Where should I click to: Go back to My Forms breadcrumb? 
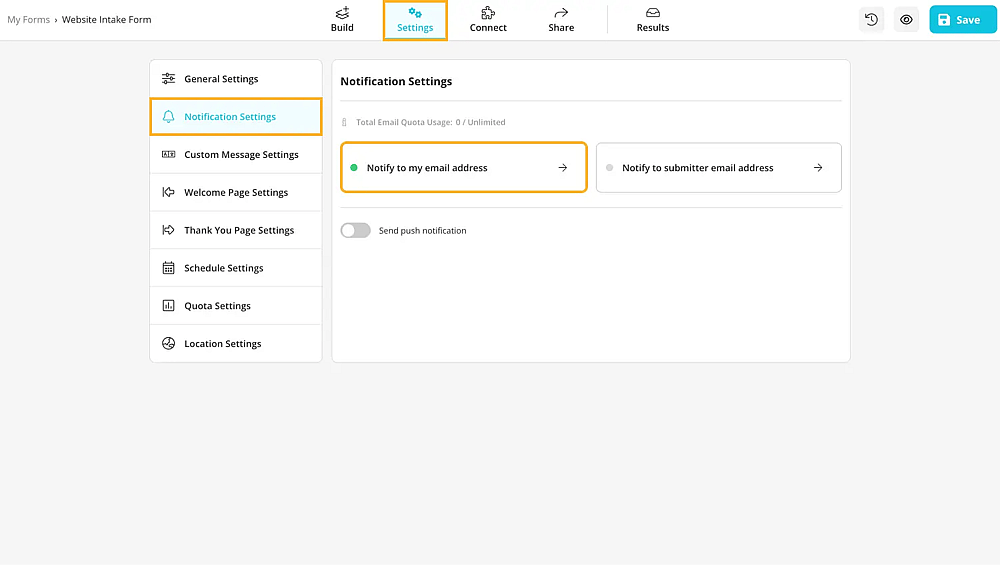(x=28, y=20)
